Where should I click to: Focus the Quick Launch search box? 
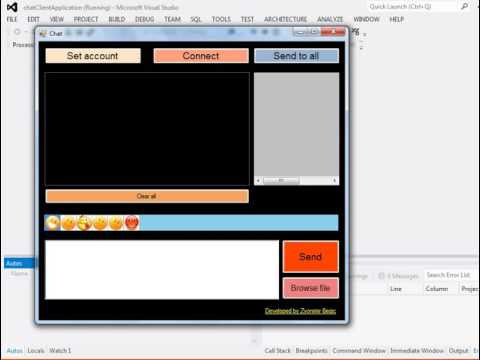[413, 6]
